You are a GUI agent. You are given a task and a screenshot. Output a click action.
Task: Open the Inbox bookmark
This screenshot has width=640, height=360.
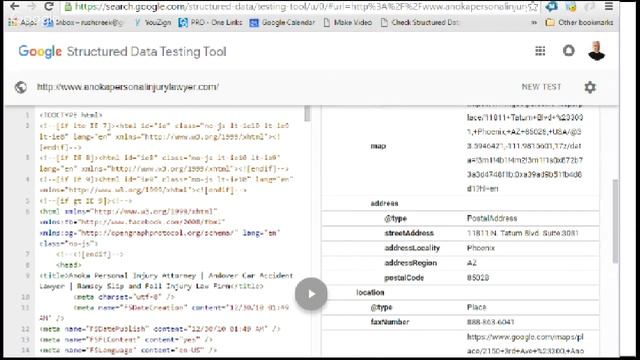click(x=84, y=22)
